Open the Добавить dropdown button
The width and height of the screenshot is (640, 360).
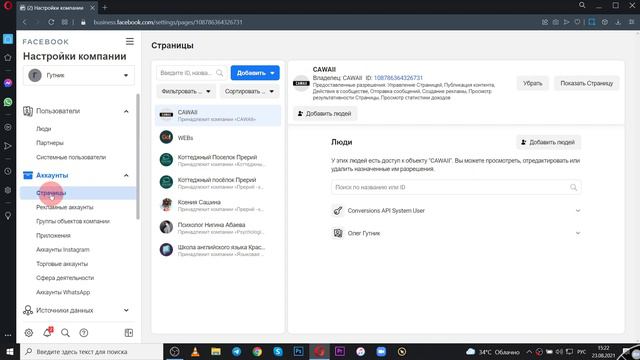(x=255, y=73)
